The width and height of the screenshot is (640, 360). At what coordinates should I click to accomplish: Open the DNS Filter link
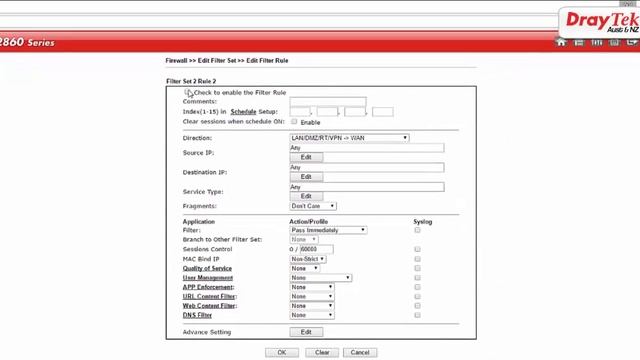point(197,315)
